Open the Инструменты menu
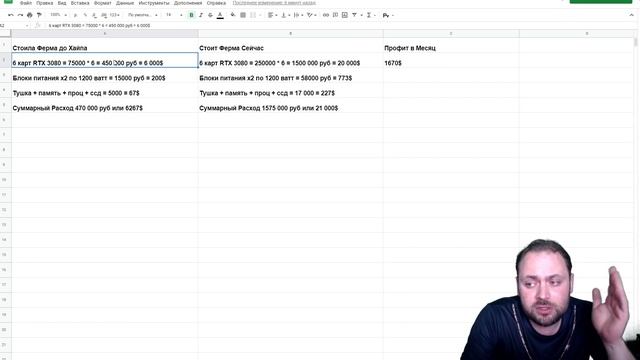 point(154,3)
